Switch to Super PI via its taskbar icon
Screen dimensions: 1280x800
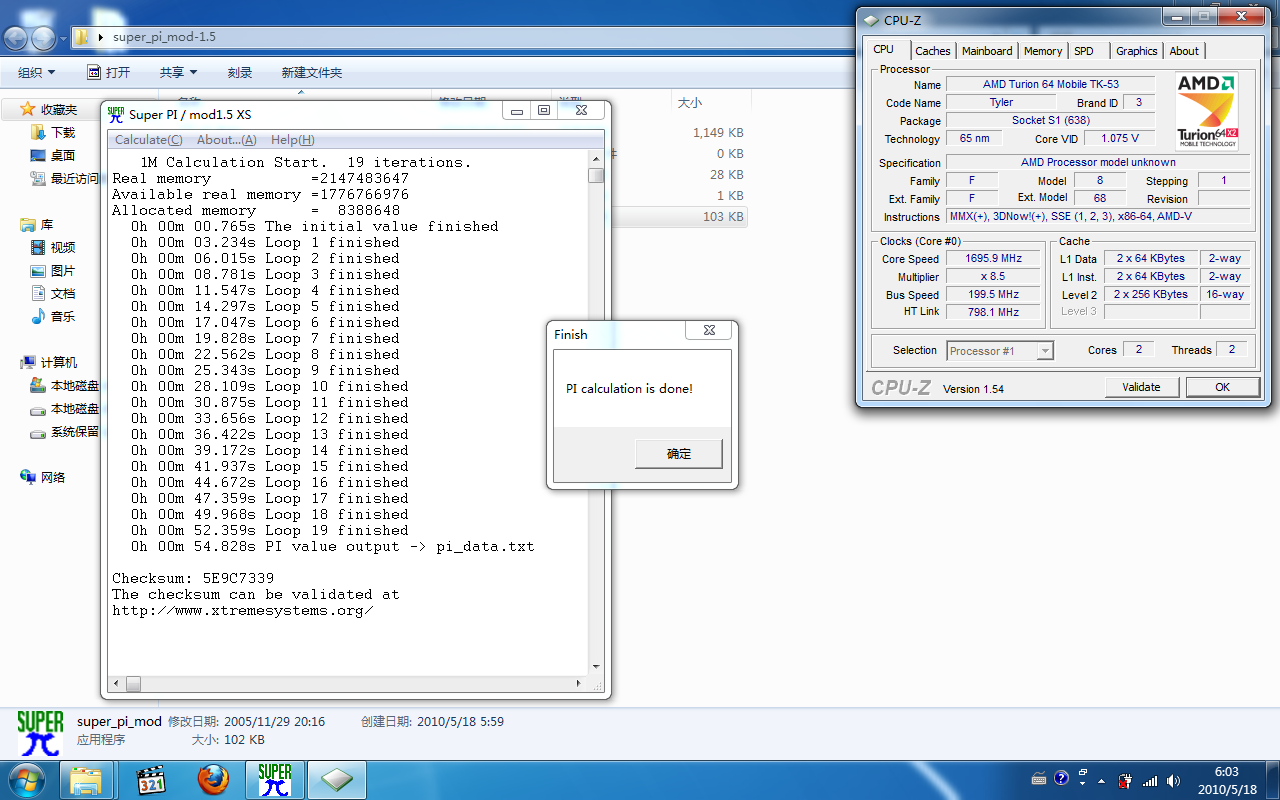point(275,780)
